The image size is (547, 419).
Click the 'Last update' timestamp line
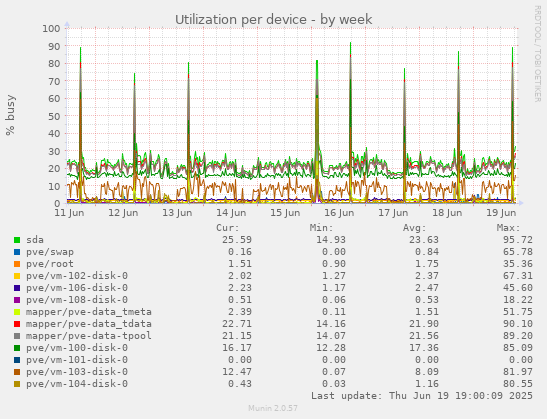(x=422, y=396)
